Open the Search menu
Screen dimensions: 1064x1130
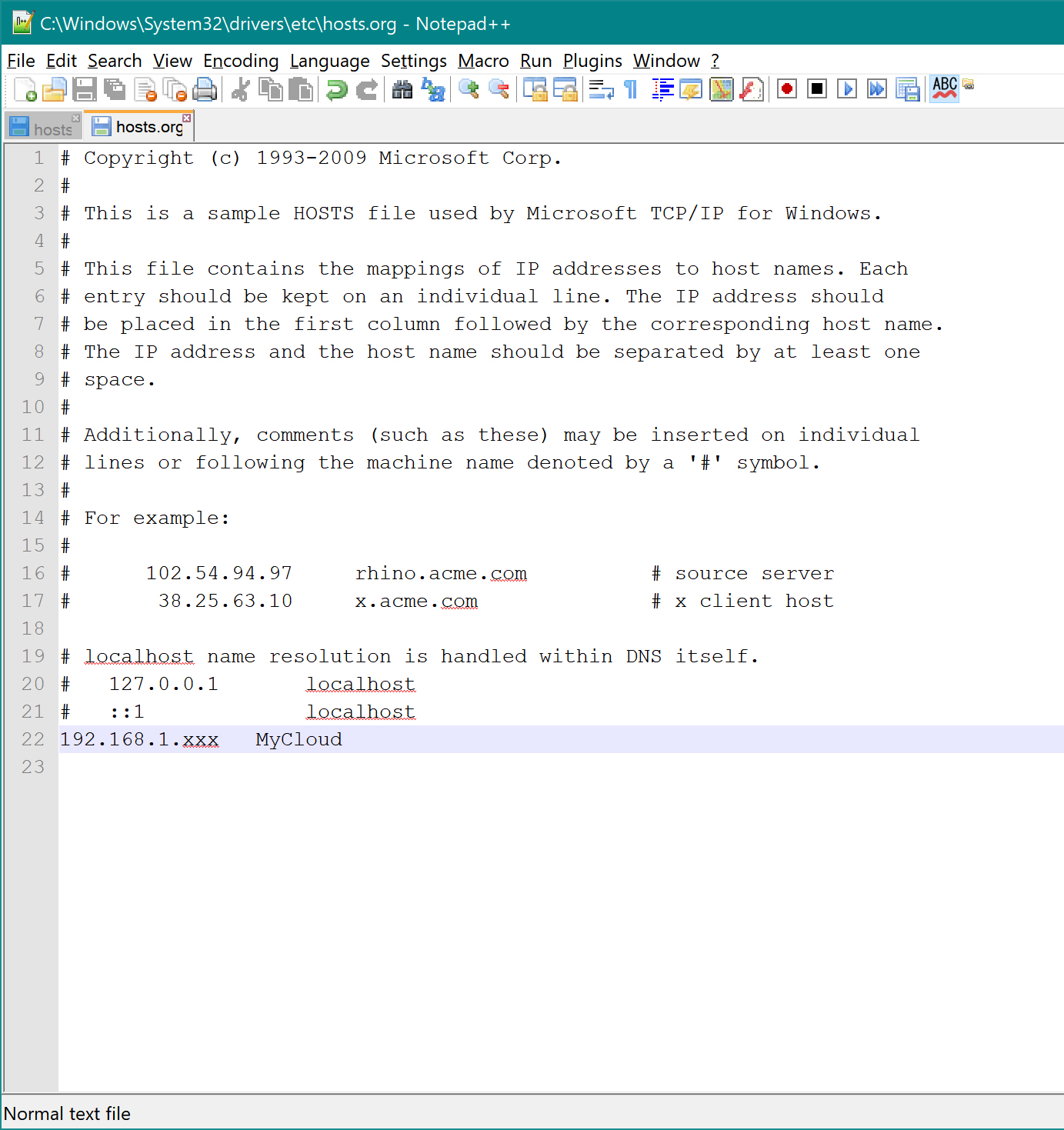pyautogui.click(x=115, y=61)
